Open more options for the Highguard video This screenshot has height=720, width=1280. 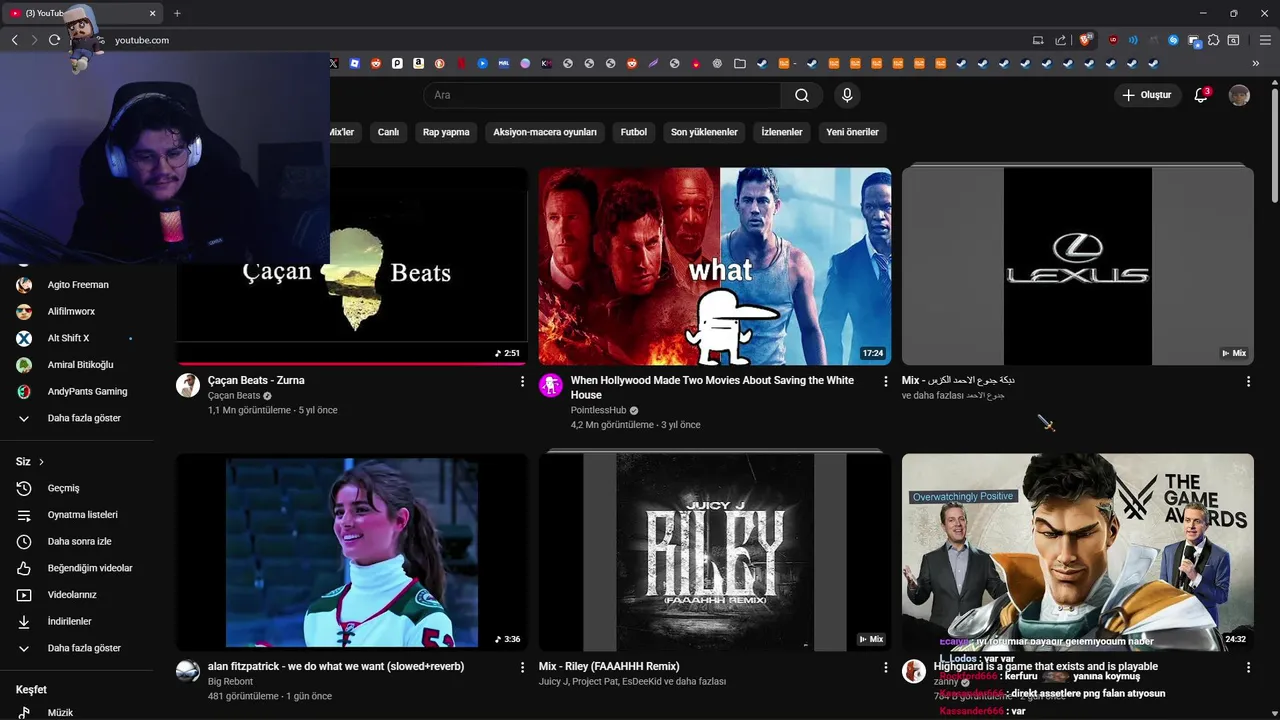1248,667
